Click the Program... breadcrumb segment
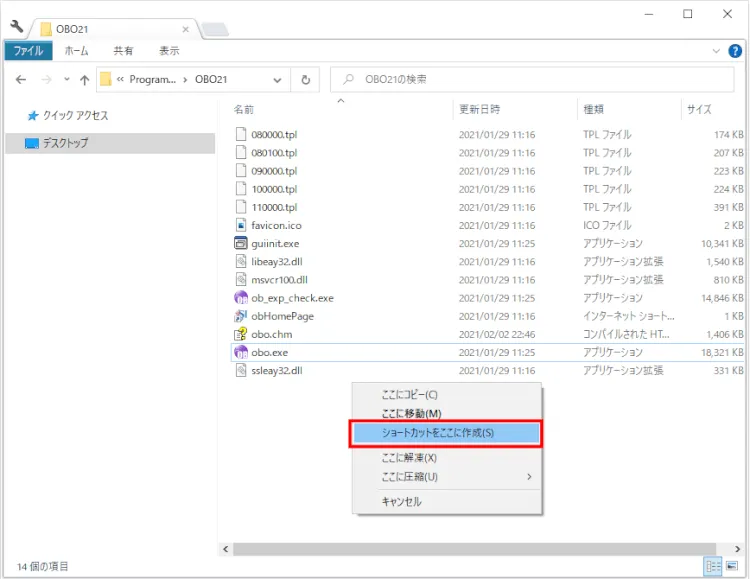750x579 pixels. (x=153, y=79)
